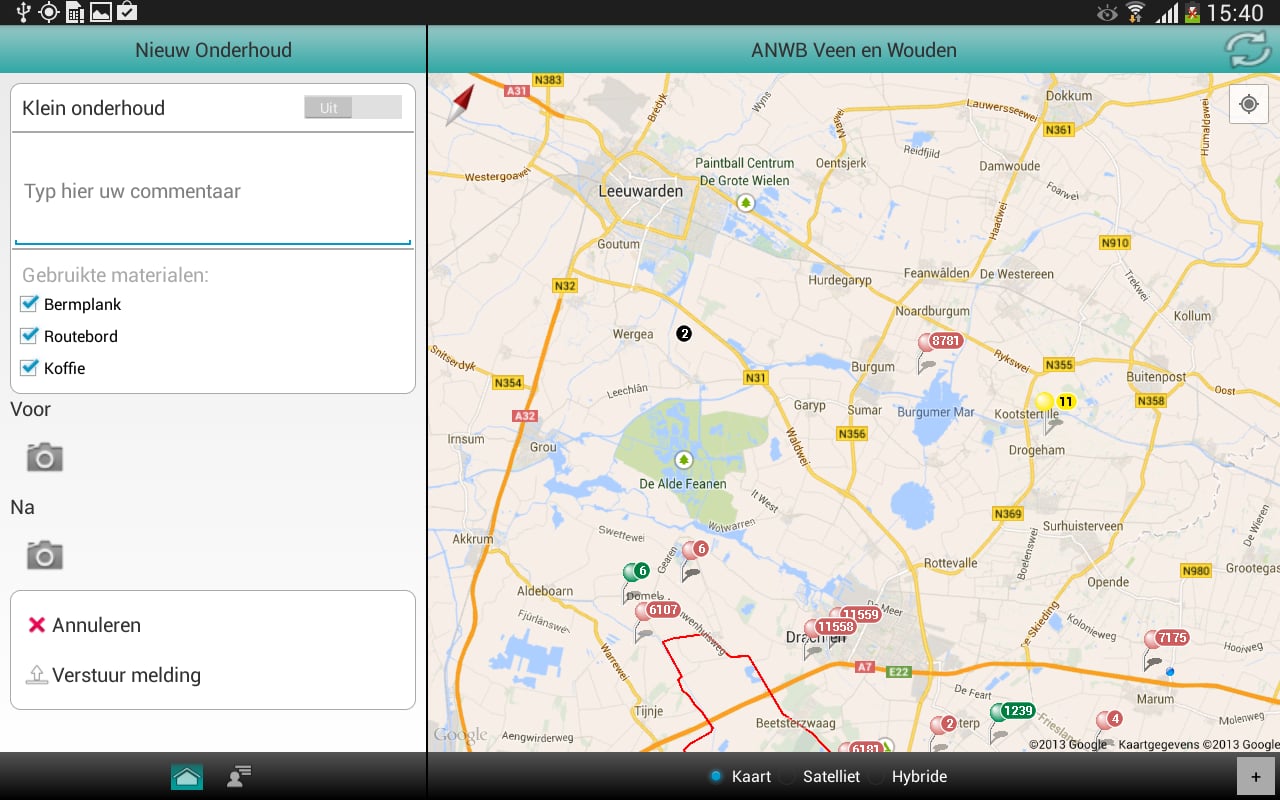This screenshot has height=800, width=1280.
Task: Tap the Gebruikte materialen heading
Action: [x=115, y=275]
